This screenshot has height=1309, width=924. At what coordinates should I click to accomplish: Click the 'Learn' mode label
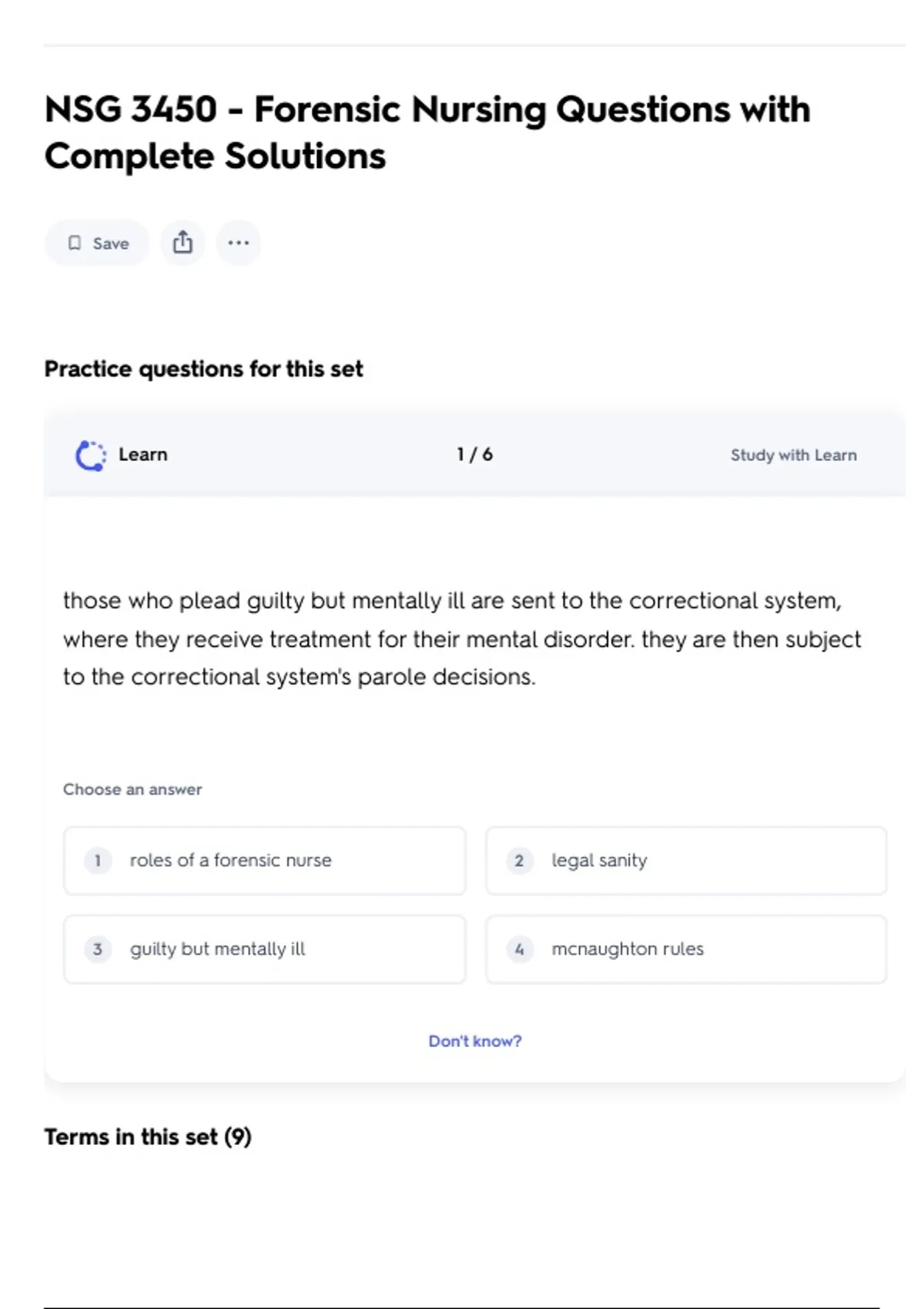142,454
